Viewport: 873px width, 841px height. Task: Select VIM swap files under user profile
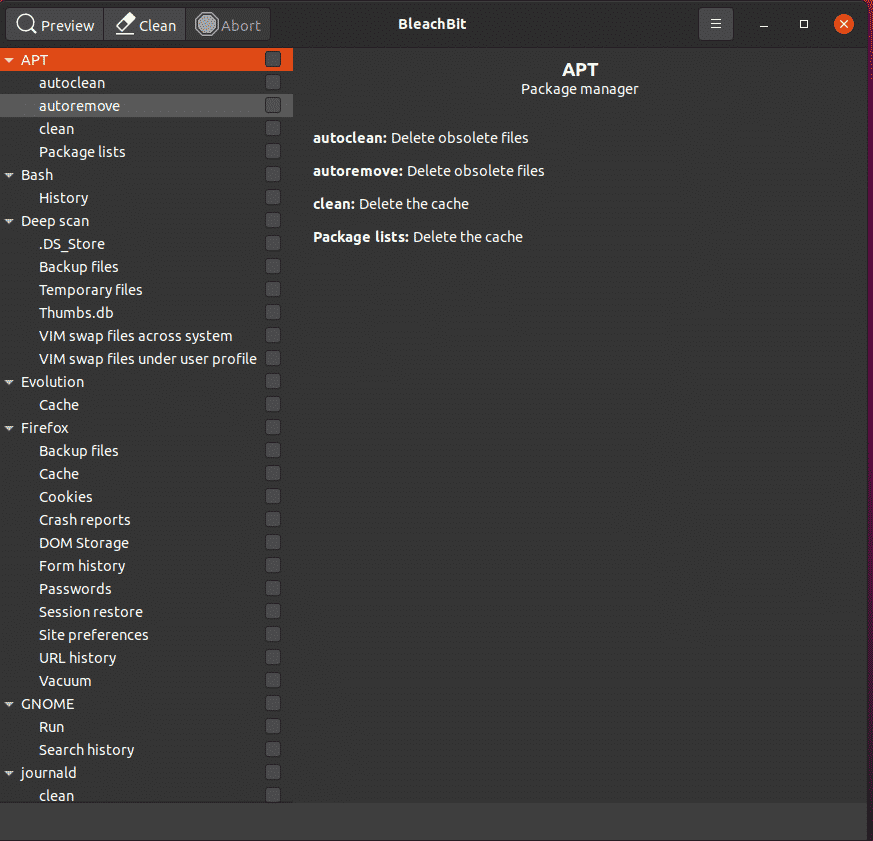[146, 358]
